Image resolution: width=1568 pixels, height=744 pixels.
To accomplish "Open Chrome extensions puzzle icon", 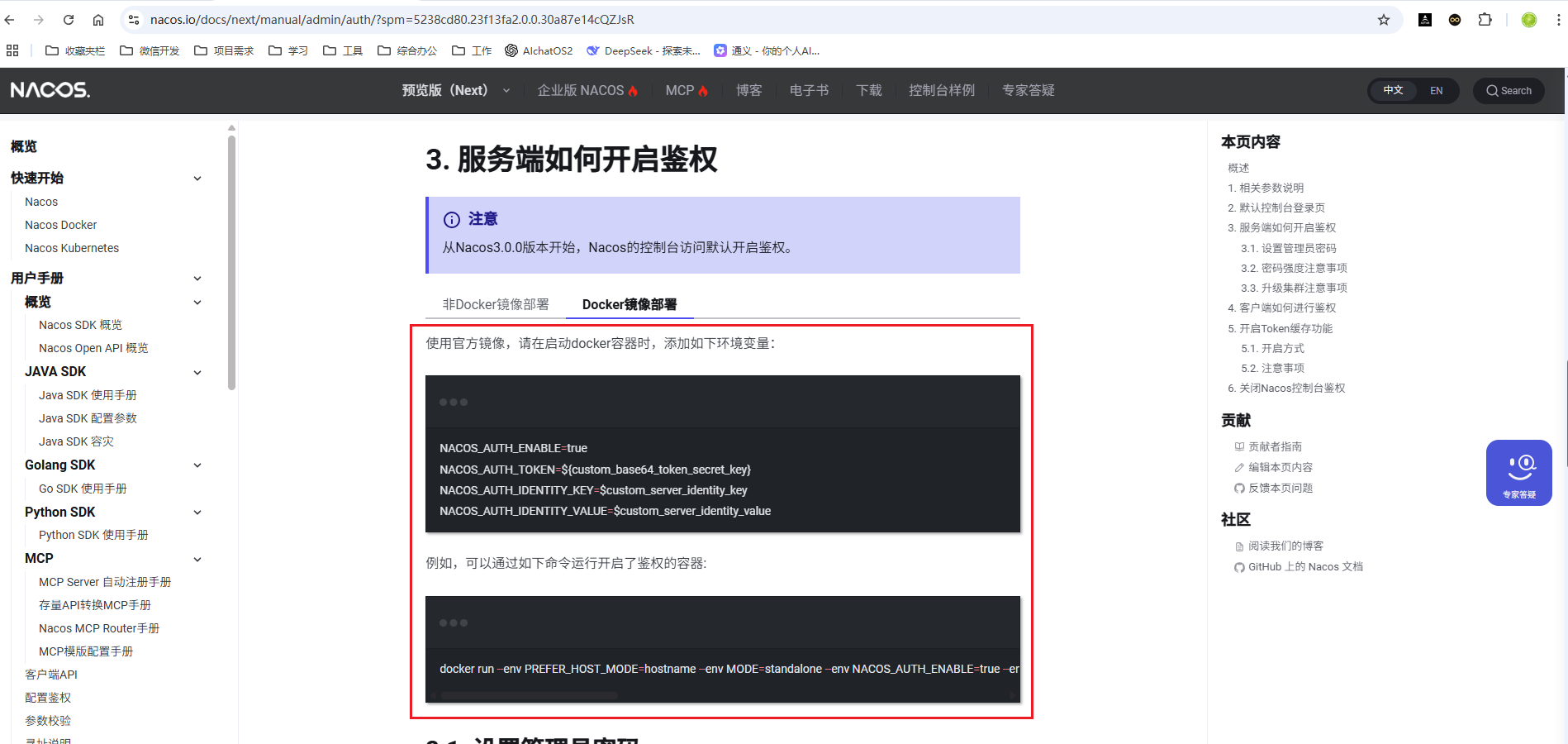I will [1485, 18].
